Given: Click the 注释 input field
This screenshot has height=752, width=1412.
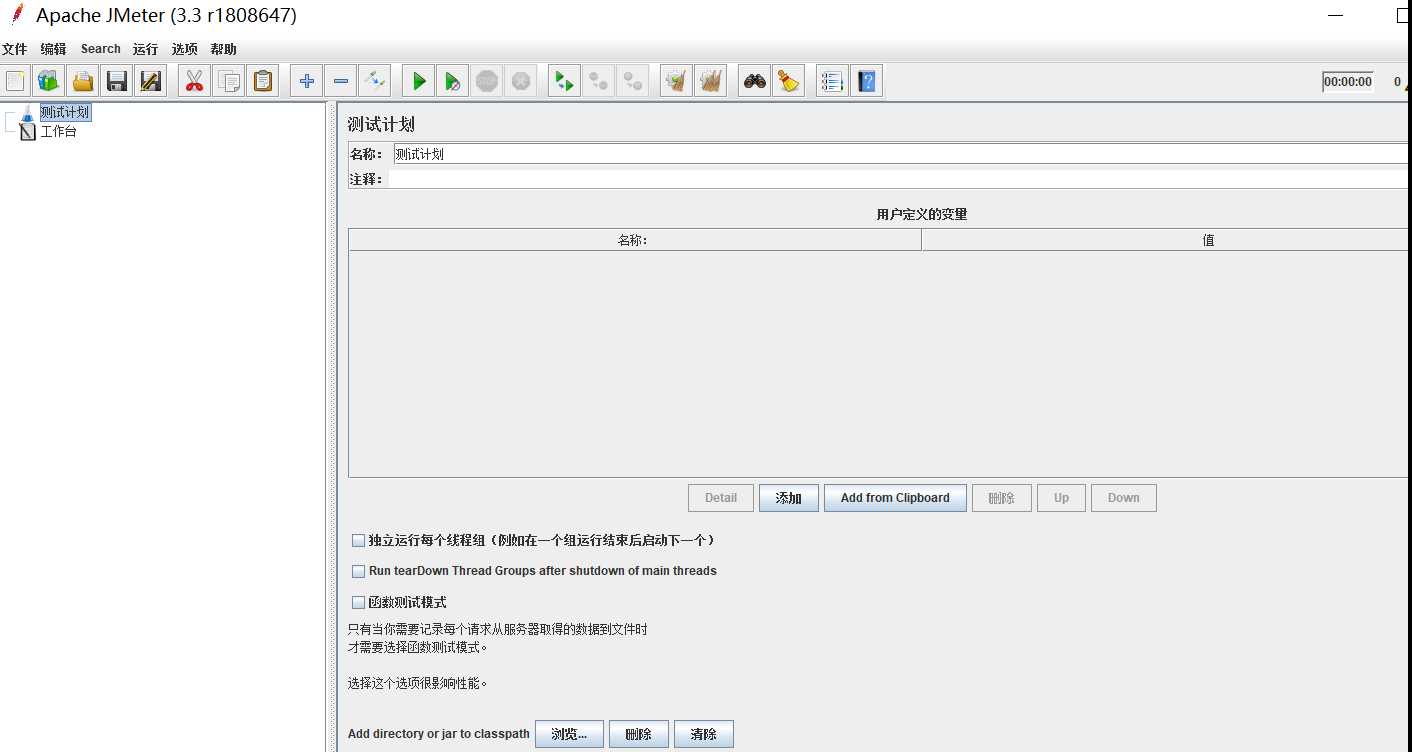Looking at the screenshot, I should click(900, 179).
